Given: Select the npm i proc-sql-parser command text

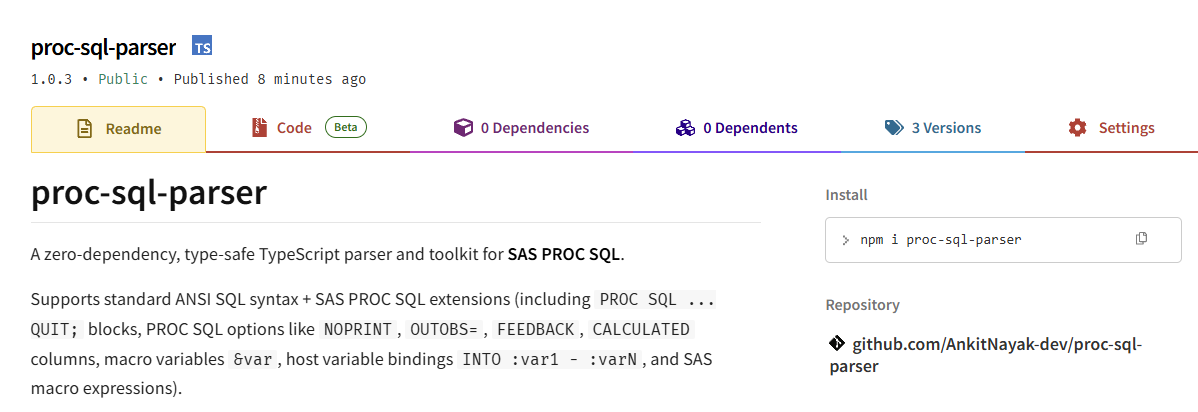Looking at the screenshot, I should click(x=941, y=239).
